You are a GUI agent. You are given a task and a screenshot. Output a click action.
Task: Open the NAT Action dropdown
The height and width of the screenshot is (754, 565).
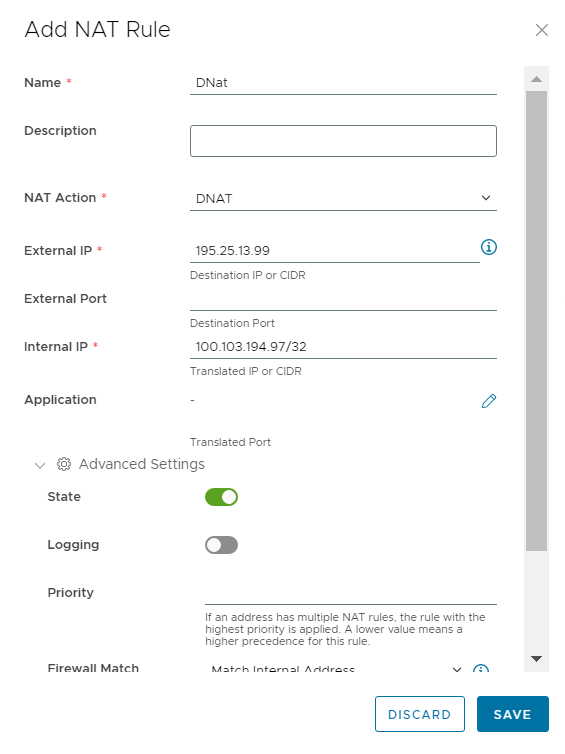click(x=343, y=198)
